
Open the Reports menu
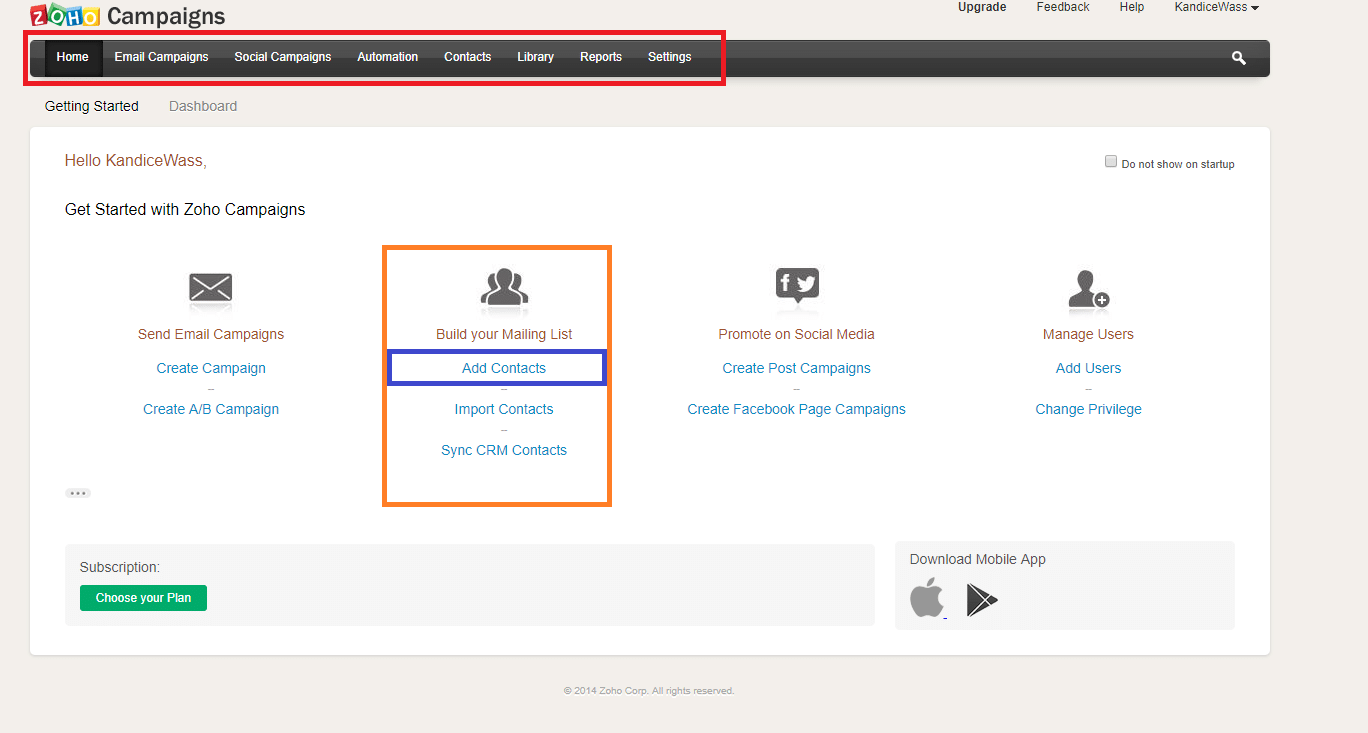tap(601, 57)
